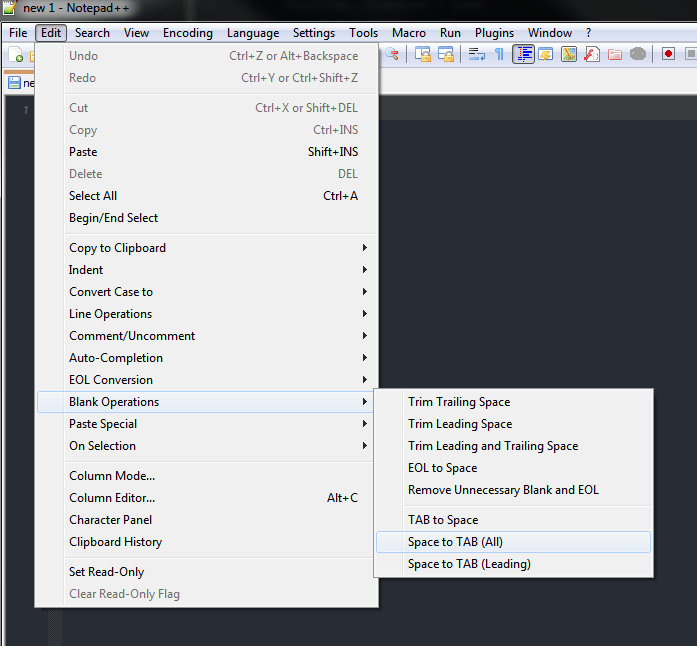Toggle Show All Characters pilcrow icon
The height and width of the screenshot is (646, 697).
pyautogui.click(x=500, y=54)
